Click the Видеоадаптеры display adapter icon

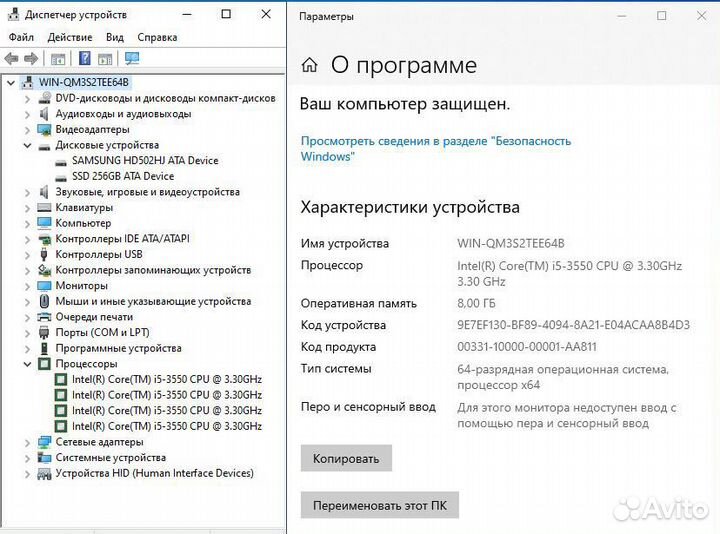[x=45, y=129]
